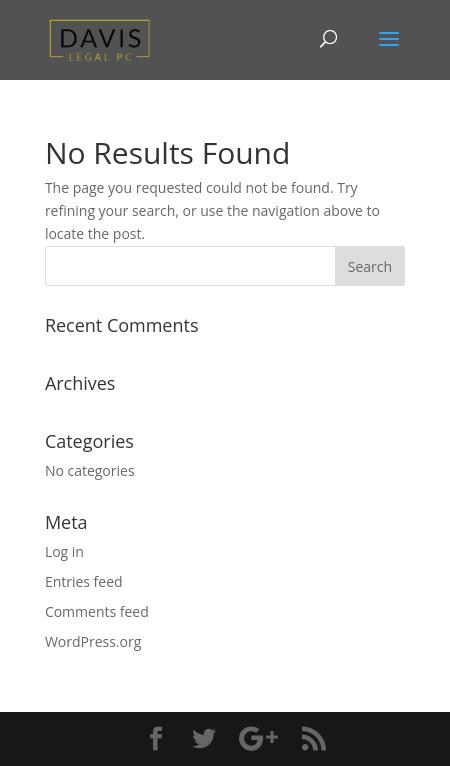Open the Google Plus footer icon

258,739
